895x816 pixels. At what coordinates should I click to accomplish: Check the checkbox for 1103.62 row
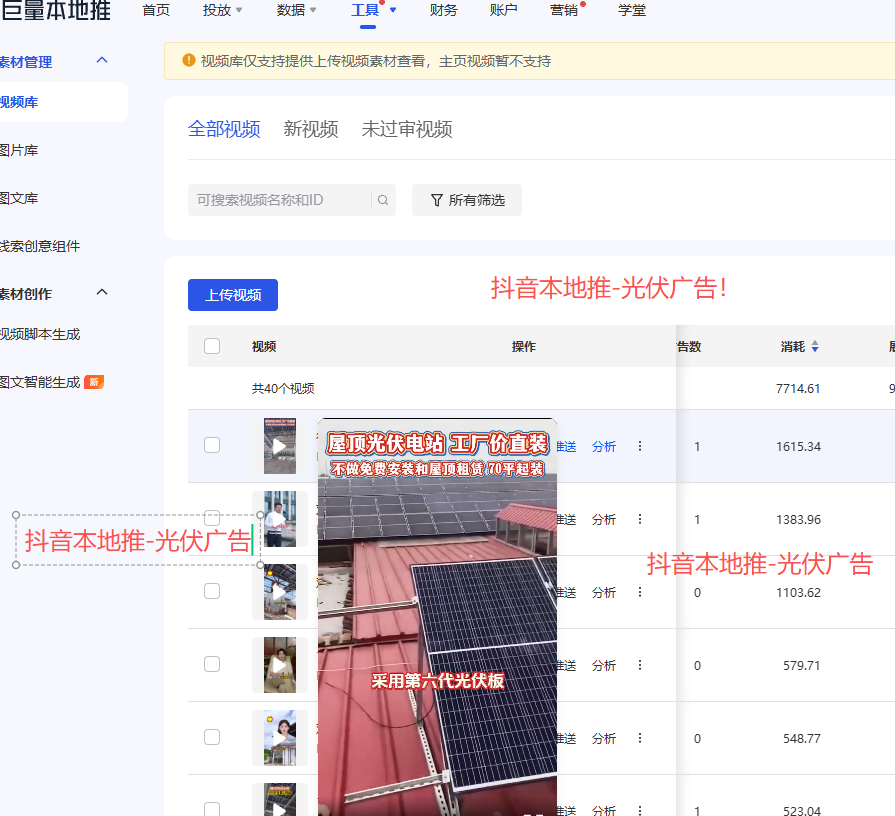(x=212, y=591)
